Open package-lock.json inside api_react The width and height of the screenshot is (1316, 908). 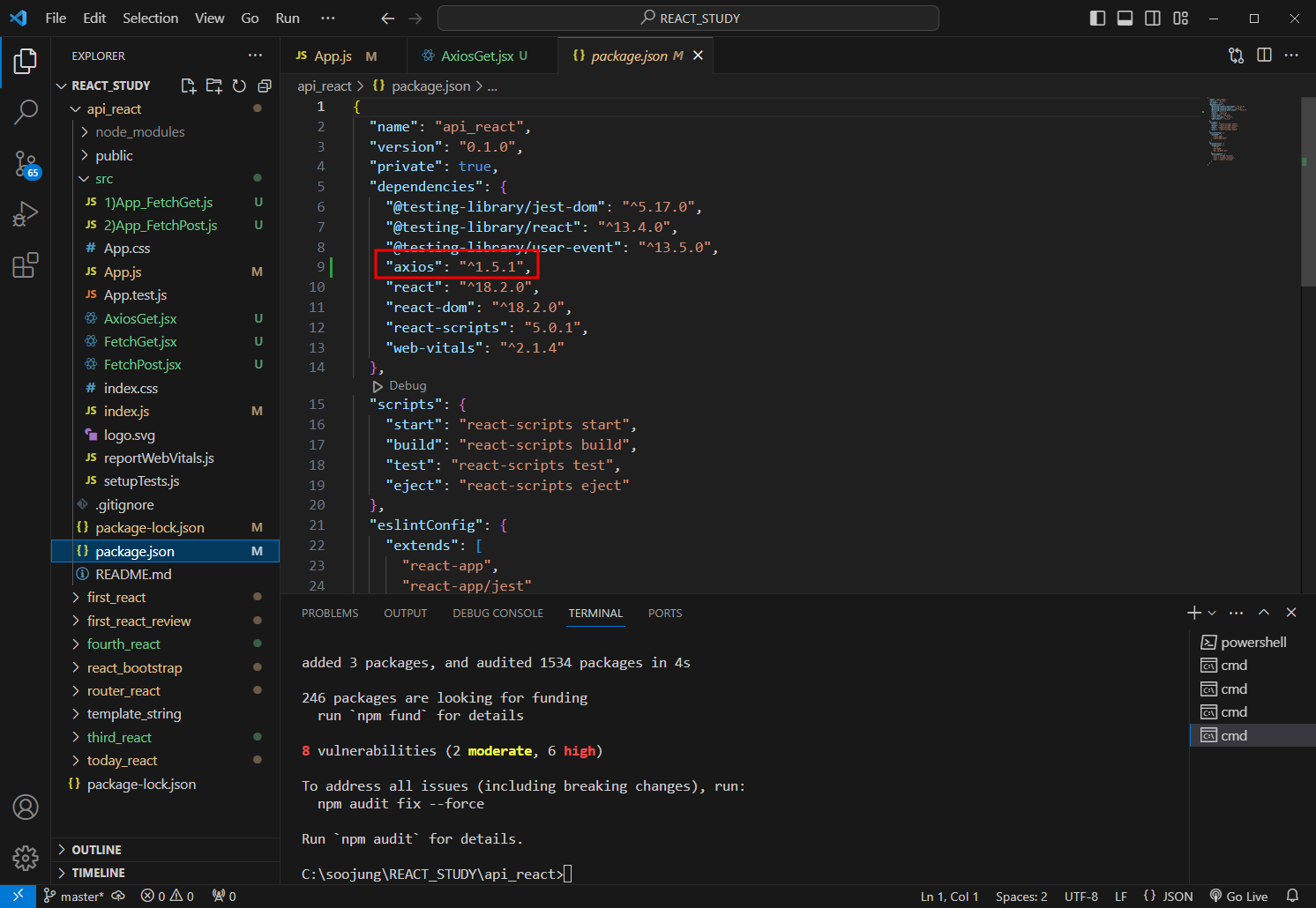166,528
